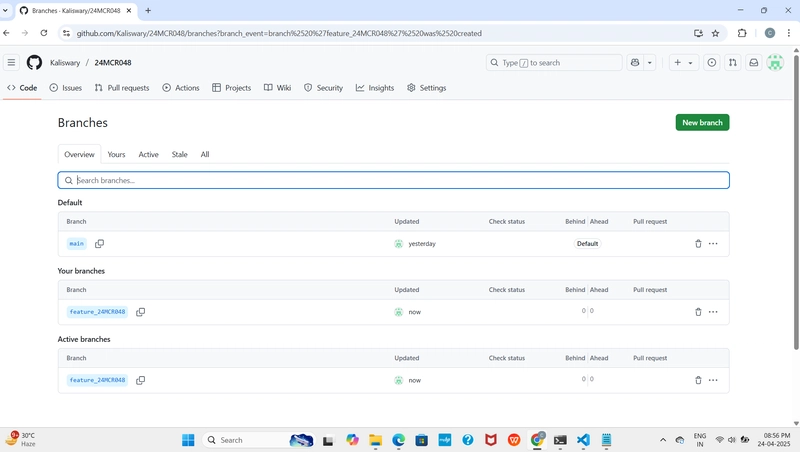Open the Pull requests tab

[122, 88]
